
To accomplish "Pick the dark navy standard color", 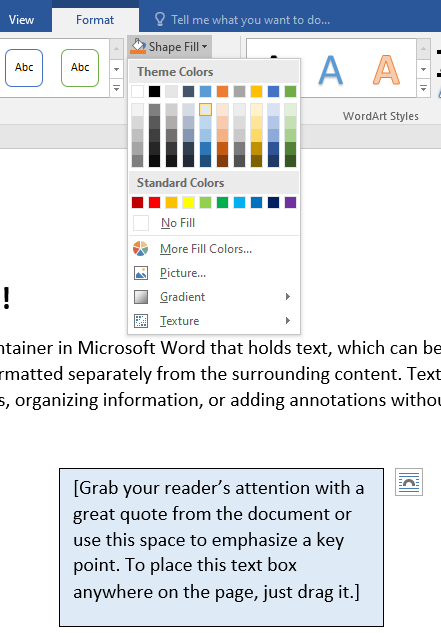I will click(x=273, y=202).
